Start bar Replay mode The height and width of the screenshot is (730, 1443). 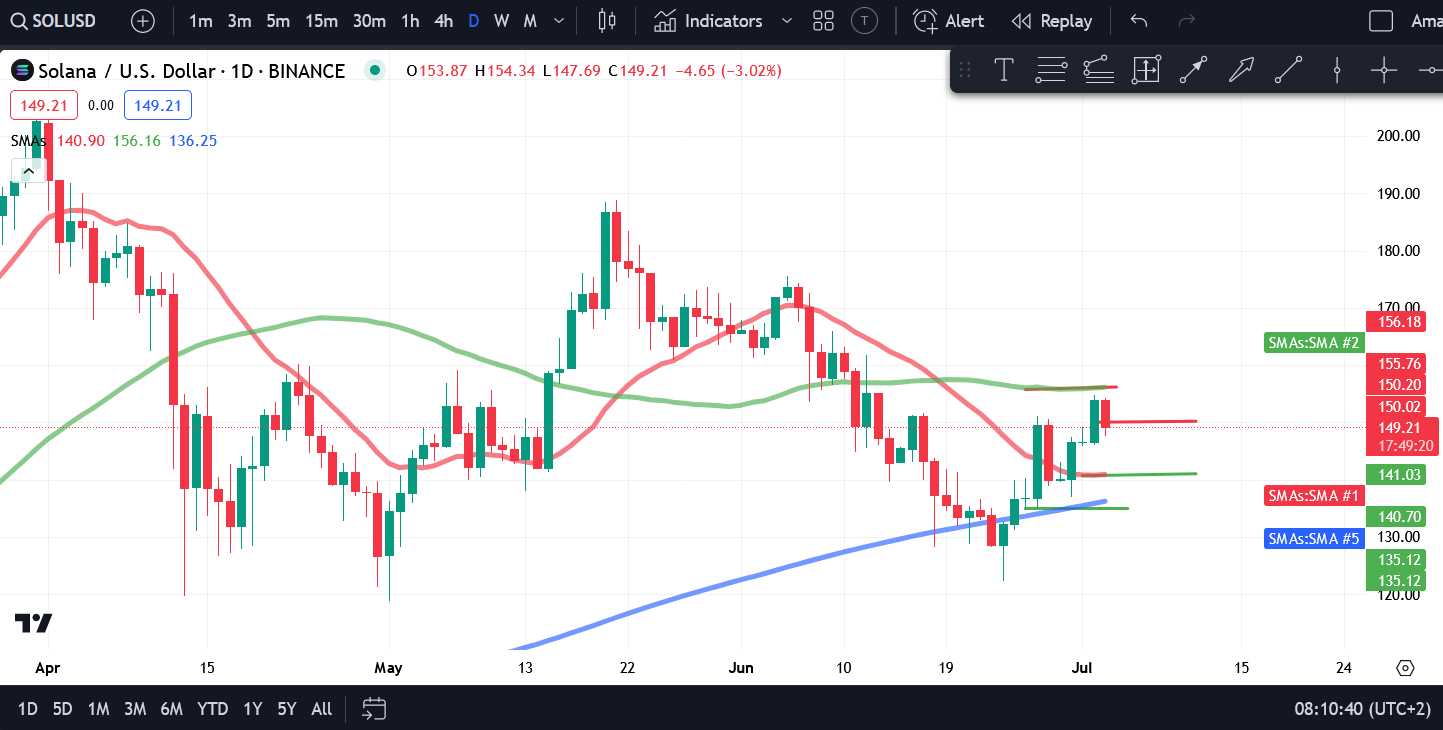(x=1051, y=21)
